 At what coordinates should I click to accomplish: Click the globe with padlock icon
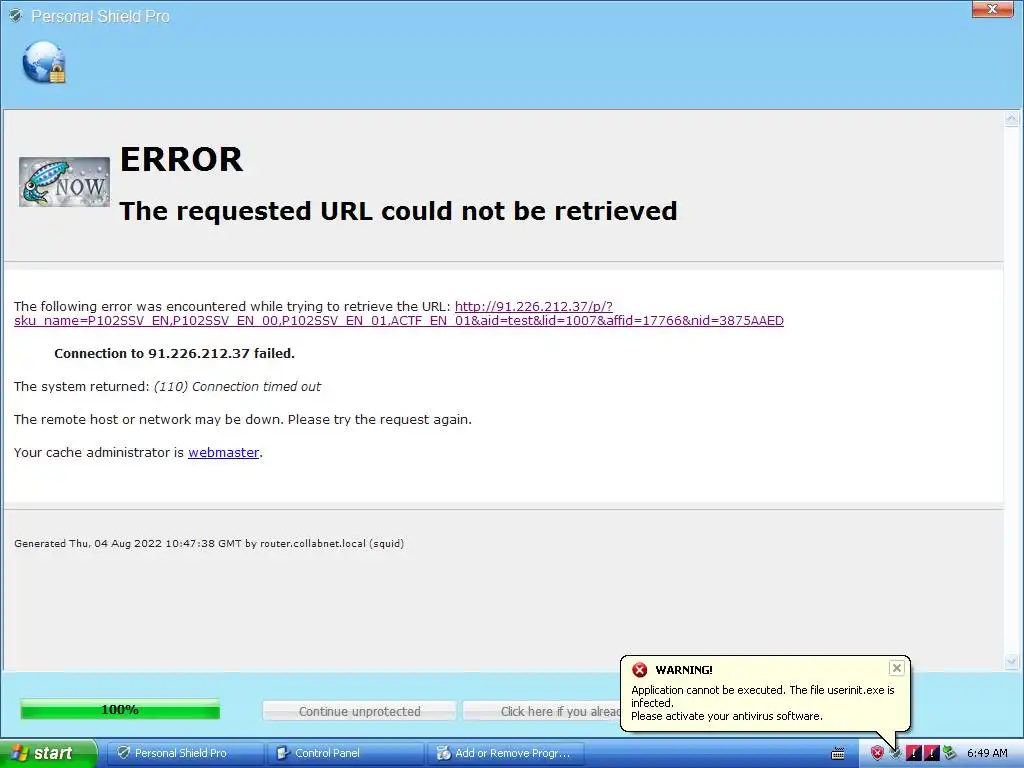pyautogui.click(x=44, y=63)
